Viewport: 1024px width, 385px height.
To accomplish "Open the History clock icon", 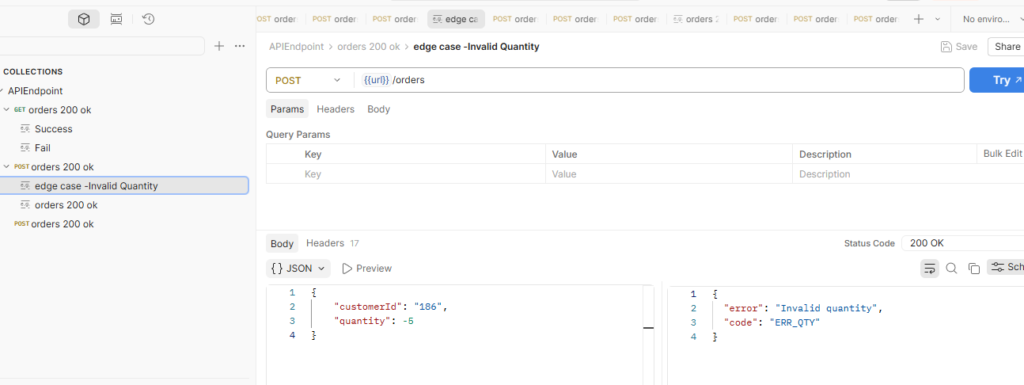I will [x=148, y=20].
